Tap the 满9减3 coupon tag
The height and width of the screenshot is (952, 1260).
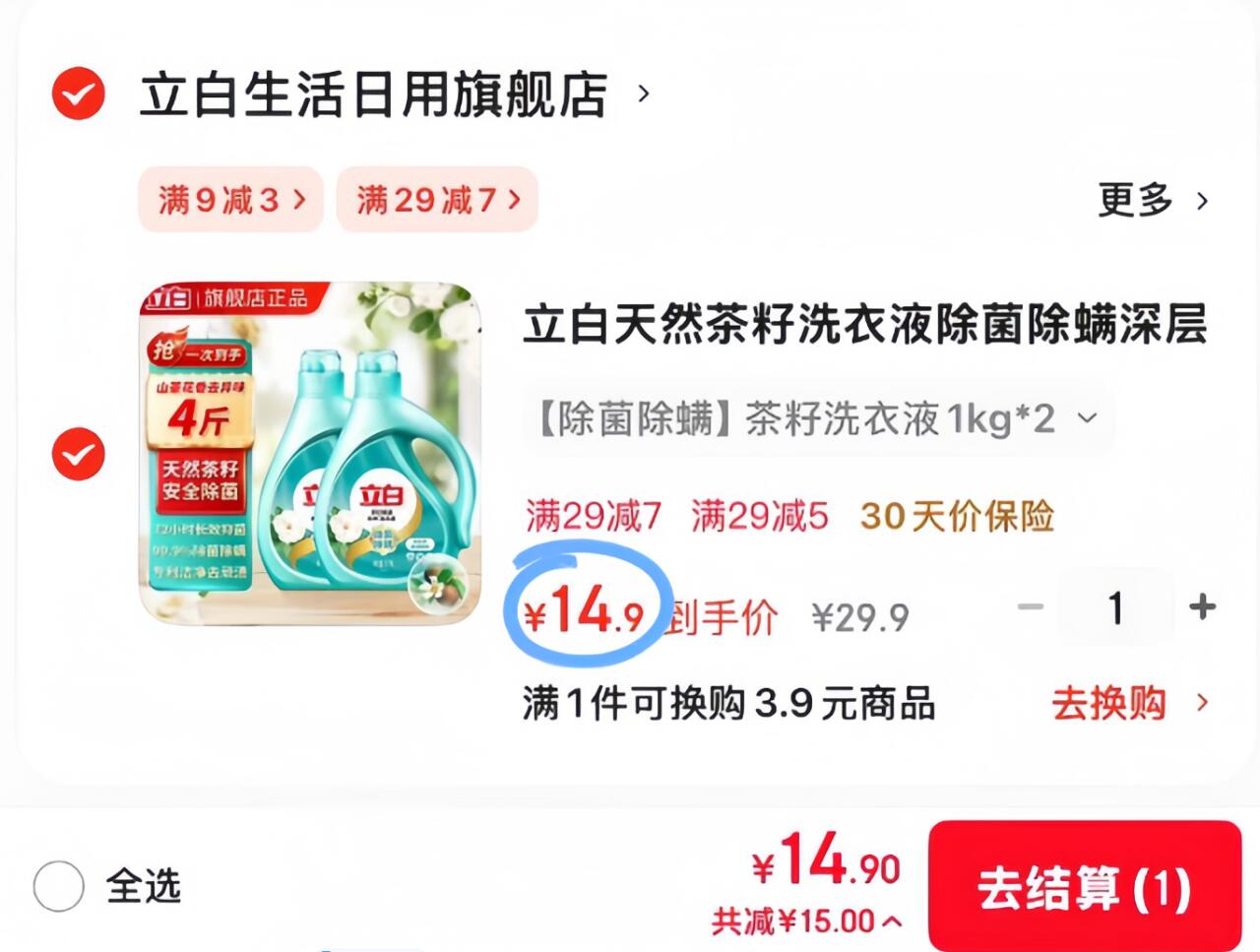[x=230, y=200]
